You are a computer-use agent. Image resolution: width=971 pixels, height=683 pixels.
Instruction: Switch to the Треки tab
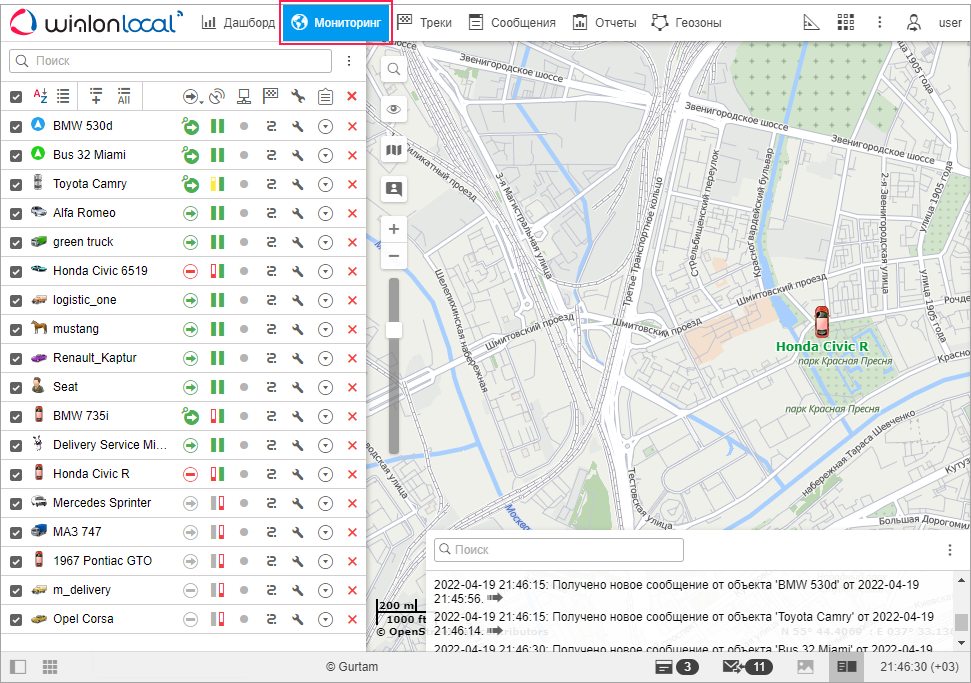[x=424, y=22]
